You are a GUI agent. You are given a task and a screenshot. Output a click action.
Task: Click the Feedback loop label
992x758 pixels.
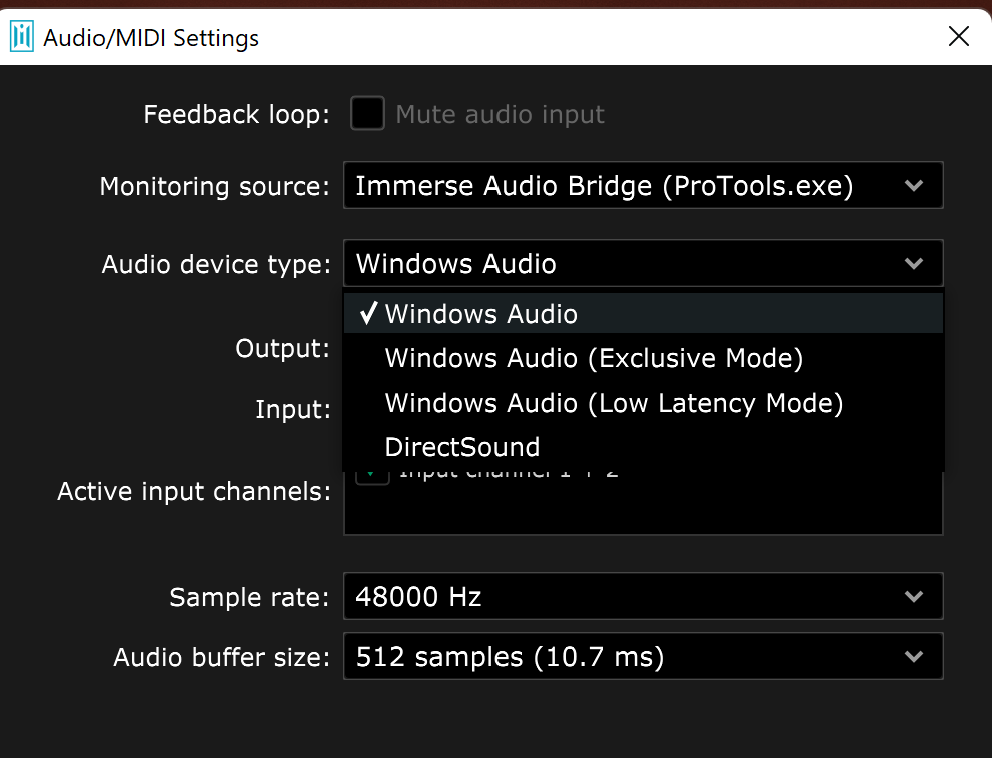(237, 115)
